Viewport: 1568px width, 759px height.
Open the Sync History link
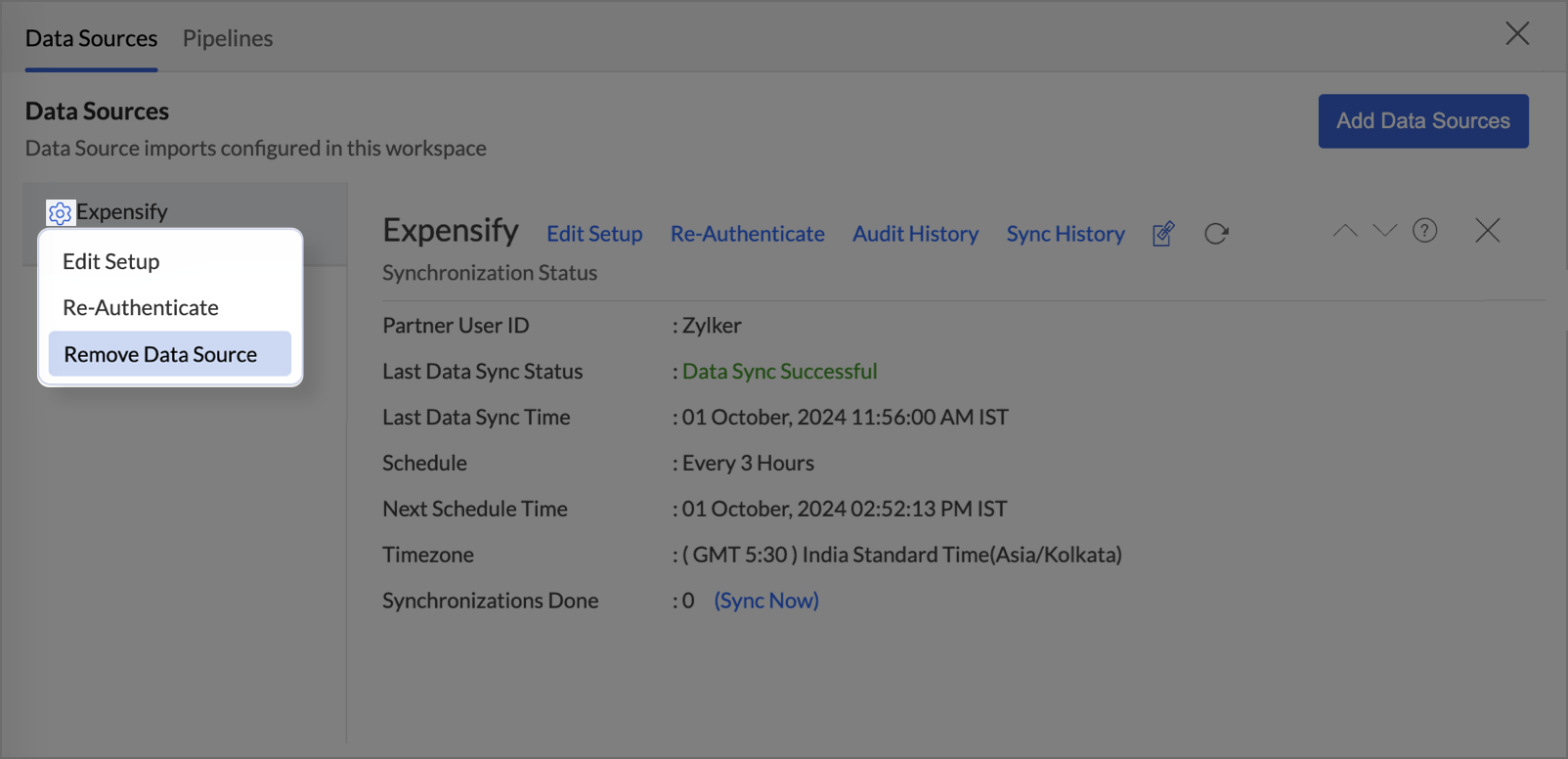tap(1066, 234)
